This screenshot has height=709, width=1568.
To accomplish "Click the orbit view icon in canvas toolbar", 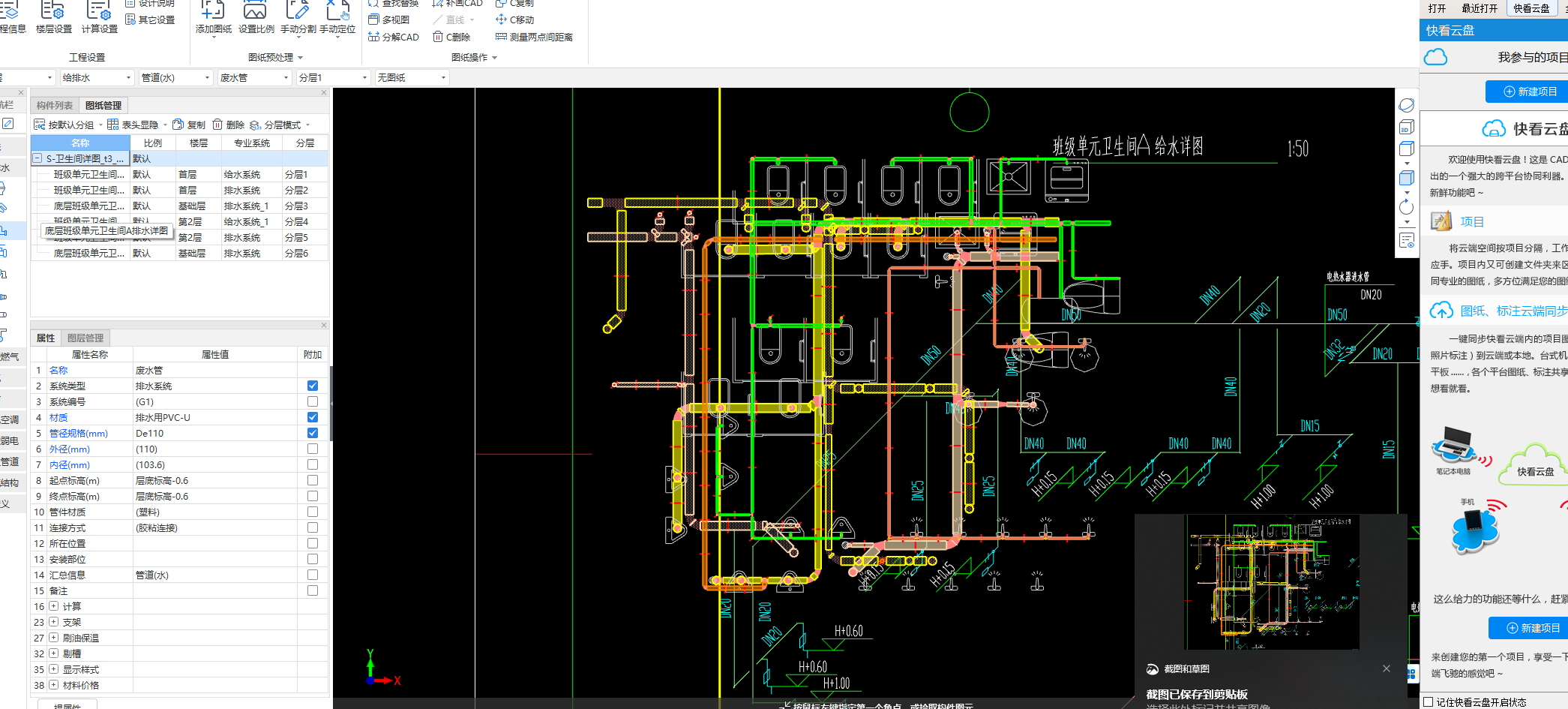I will tap(1406, 106).
